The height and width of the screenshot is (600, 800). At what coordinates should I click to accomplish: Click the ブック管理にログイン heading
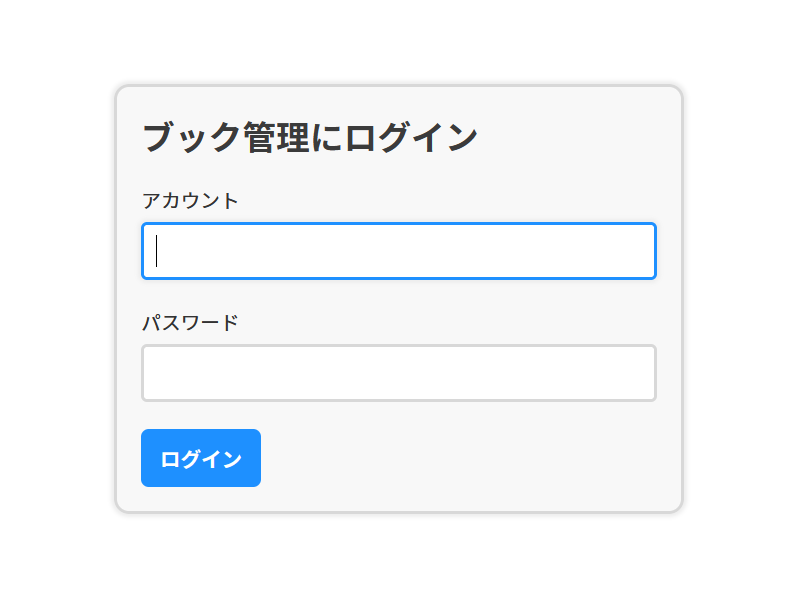[x=310, y=137]
